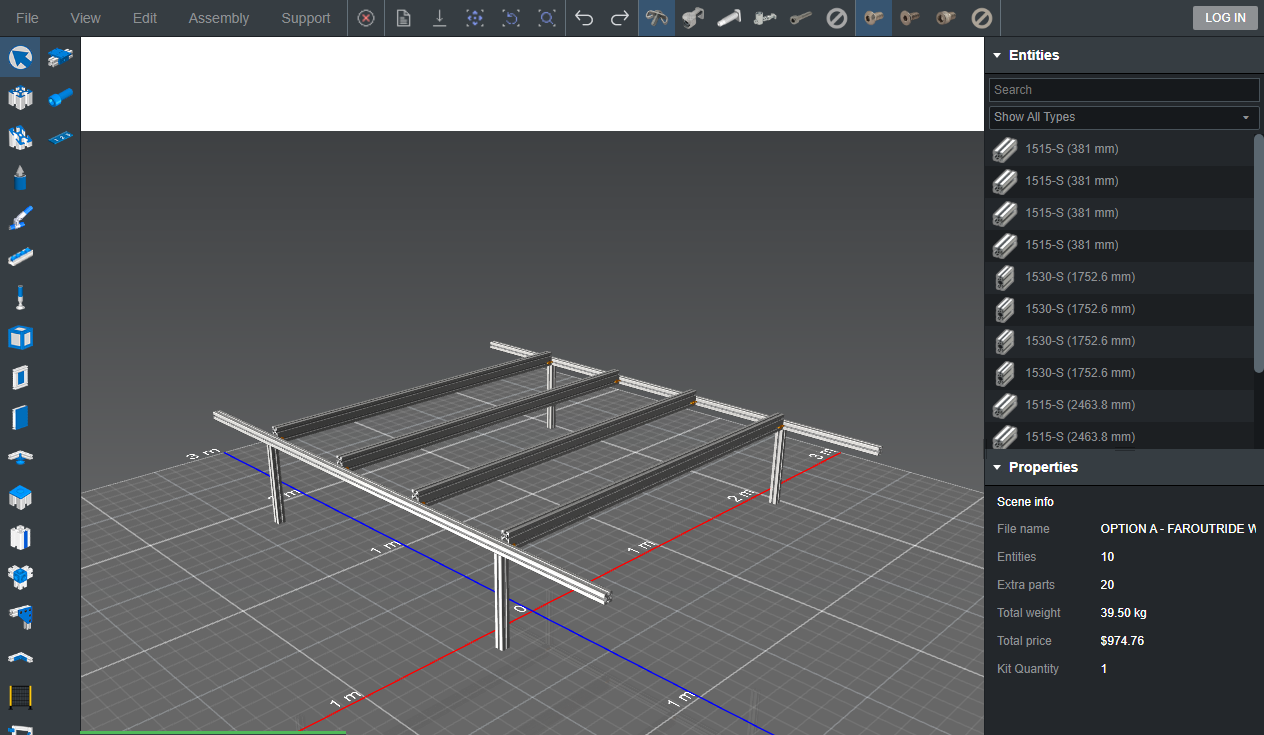
Task: Open the blue box enclosure tool
Action: [20, 337]
